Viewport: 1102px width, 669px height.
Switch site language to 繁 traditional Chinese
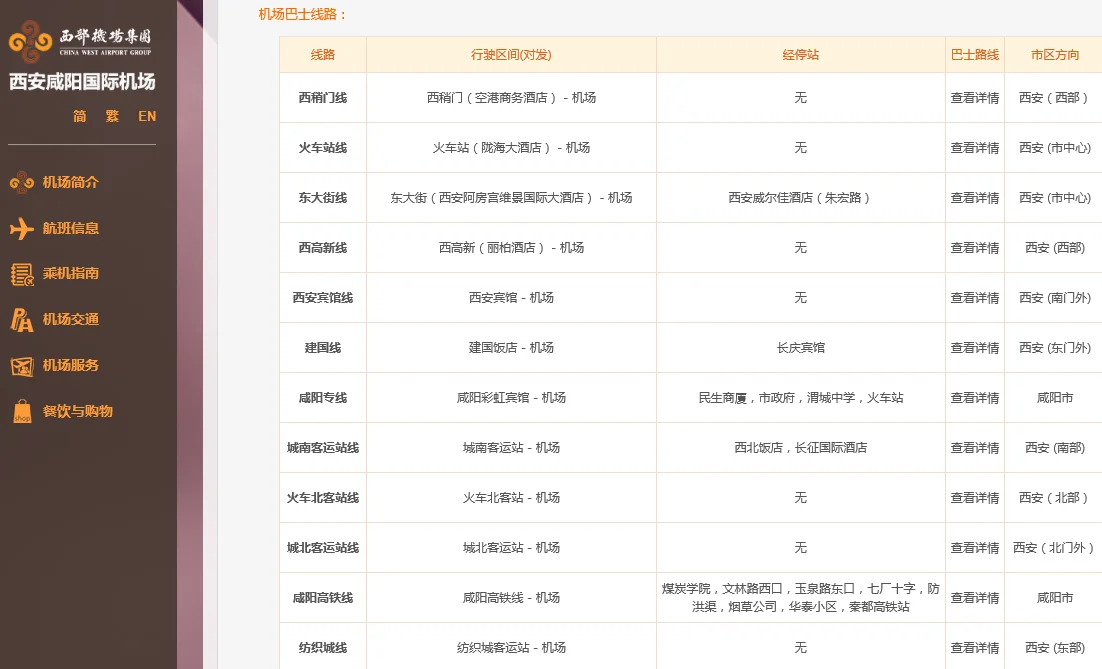[112, 116]
